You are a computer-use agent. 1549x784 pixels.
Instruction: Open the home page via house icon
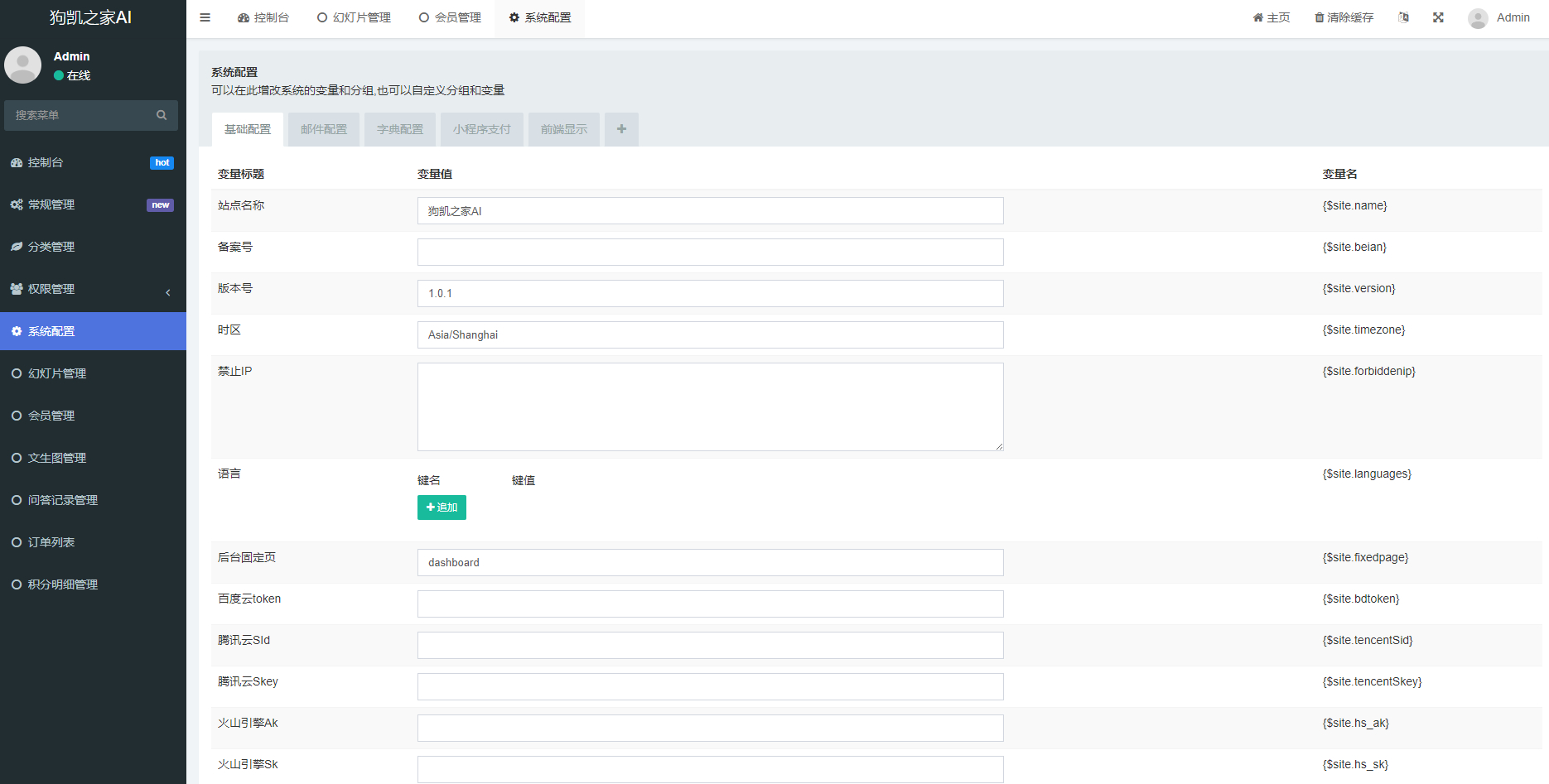tap(1257, 17)
